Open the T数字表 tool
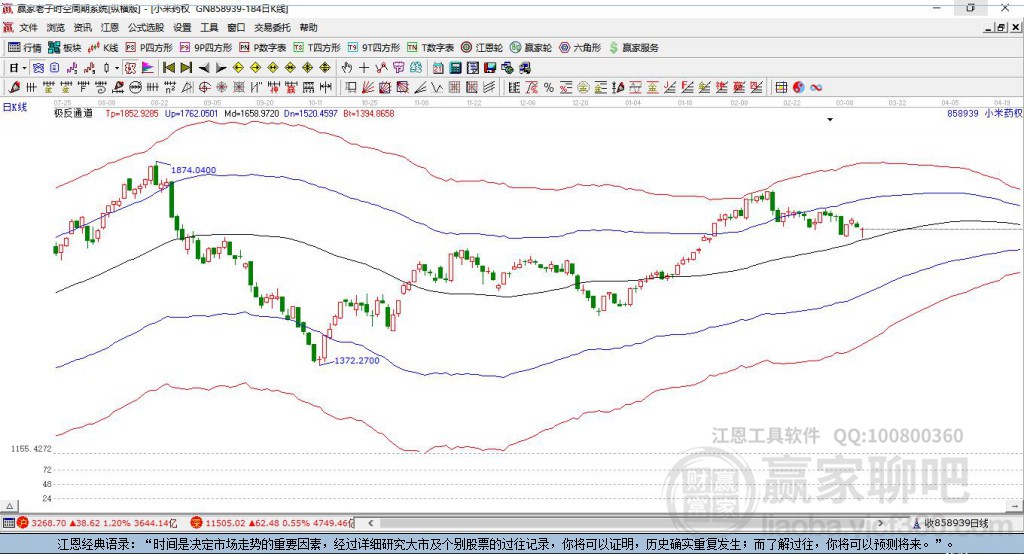The width and height of the screenshot is (1024, 554). (x=430, y=48)
